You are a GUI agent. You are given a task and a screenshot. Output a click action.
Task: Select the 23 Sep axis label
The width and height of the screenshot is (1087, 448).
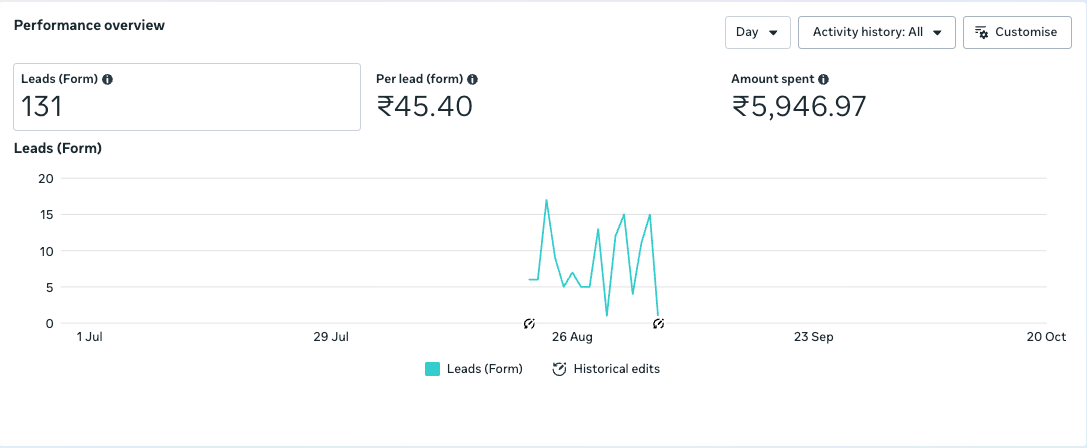(x=813, y=337)
